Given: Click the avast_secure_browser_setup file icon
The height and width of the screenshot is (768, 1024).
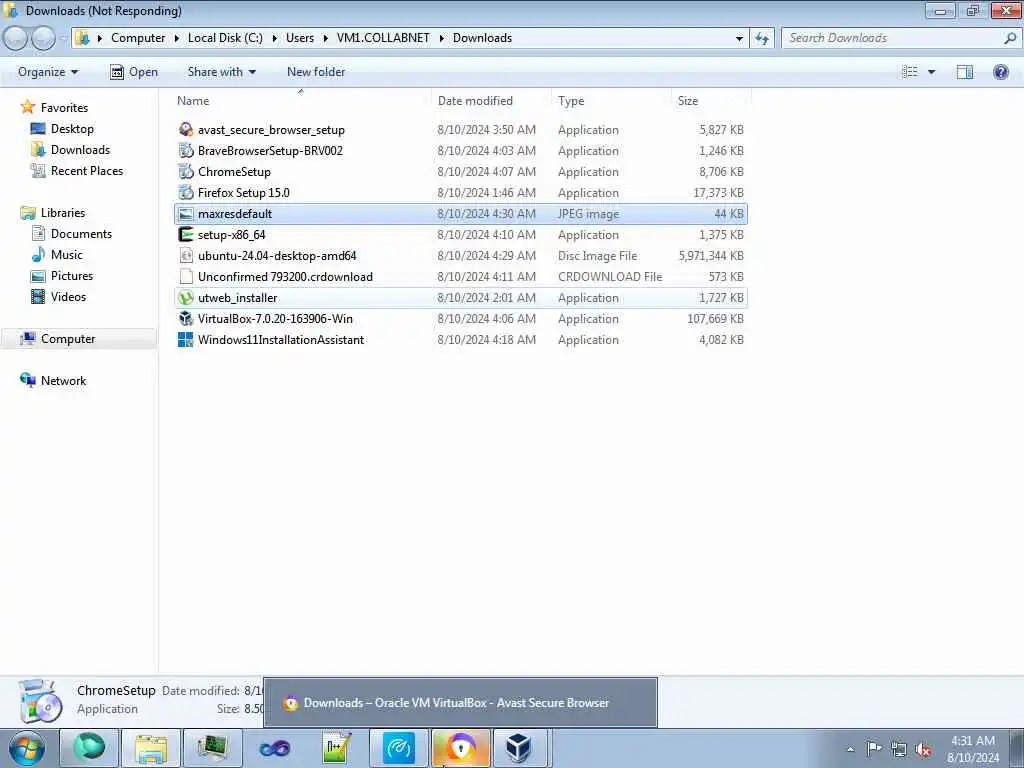Looking at the screenshot, I should tap(186, 129).
